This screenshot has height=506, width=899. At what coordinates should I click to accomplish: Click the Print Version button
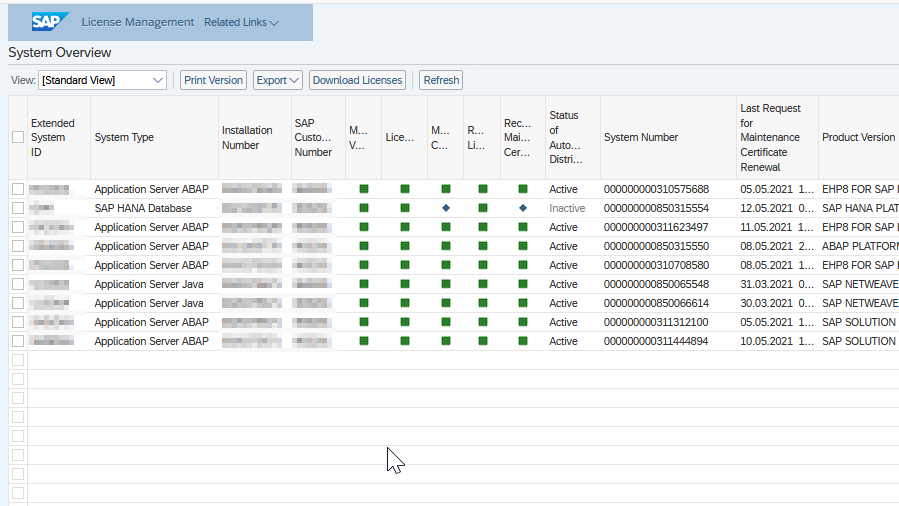coord(213,80)
